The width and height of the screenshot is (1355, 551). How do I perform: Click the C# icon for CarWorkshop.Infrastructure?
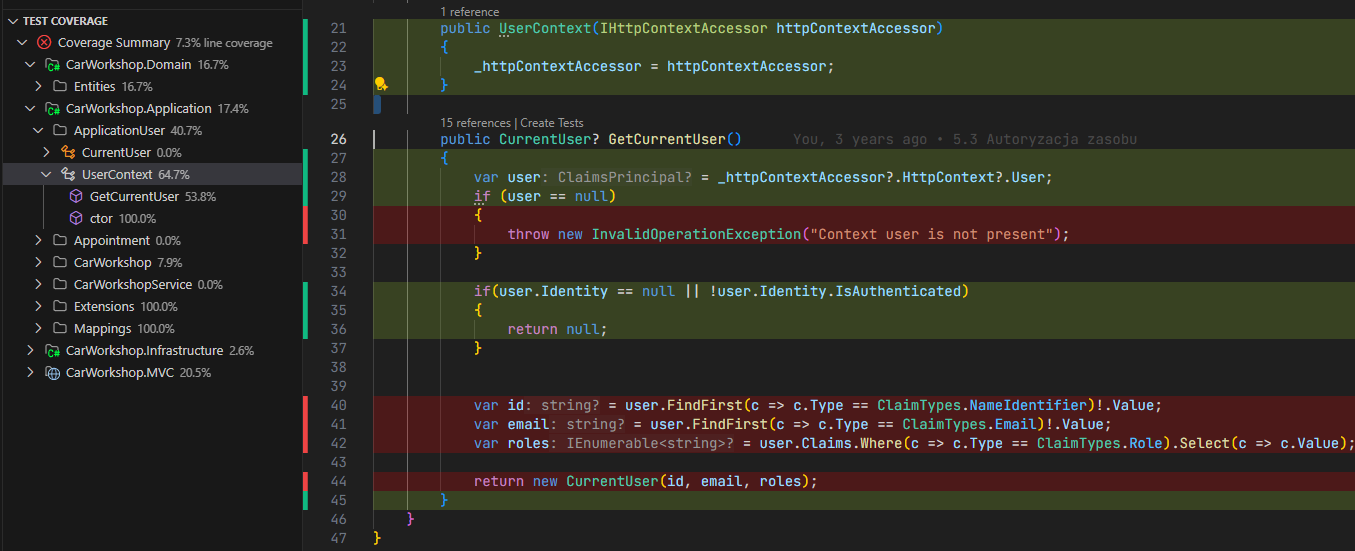[52, 351]
